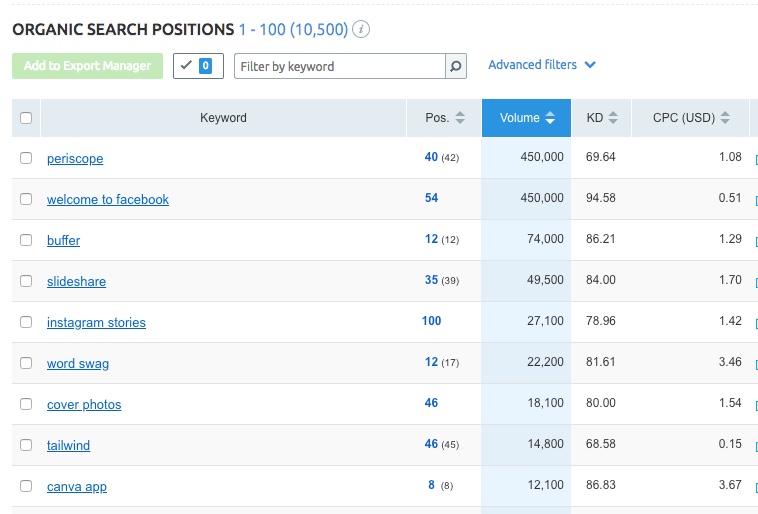This screenshot has height=514, width=758.
Task: Open the tailwind keyword link
Action: pos(68,445)
